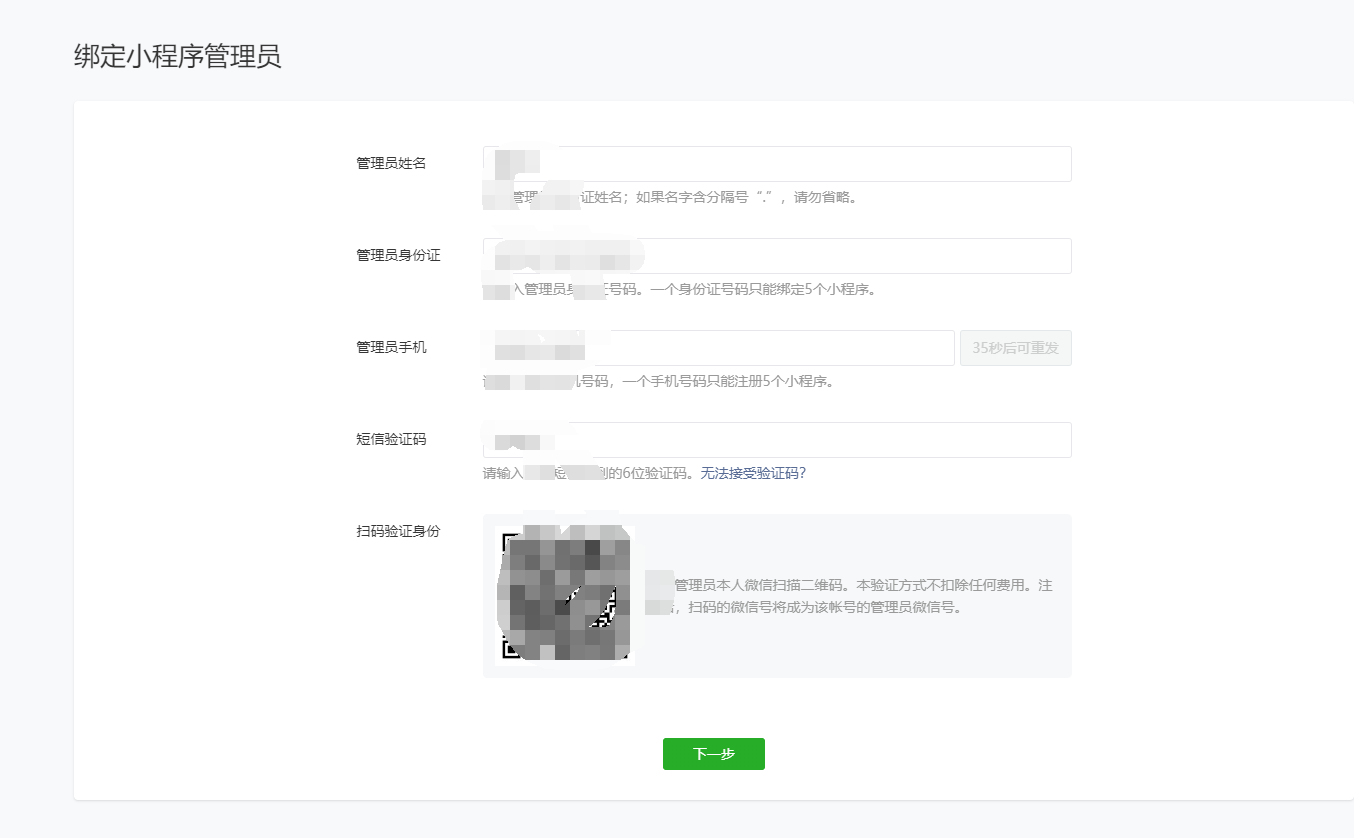Image resolution: width=1354 pixels, height=838 pixels.
Task: Click the green 下一步 button
Action: click(714, 754)
